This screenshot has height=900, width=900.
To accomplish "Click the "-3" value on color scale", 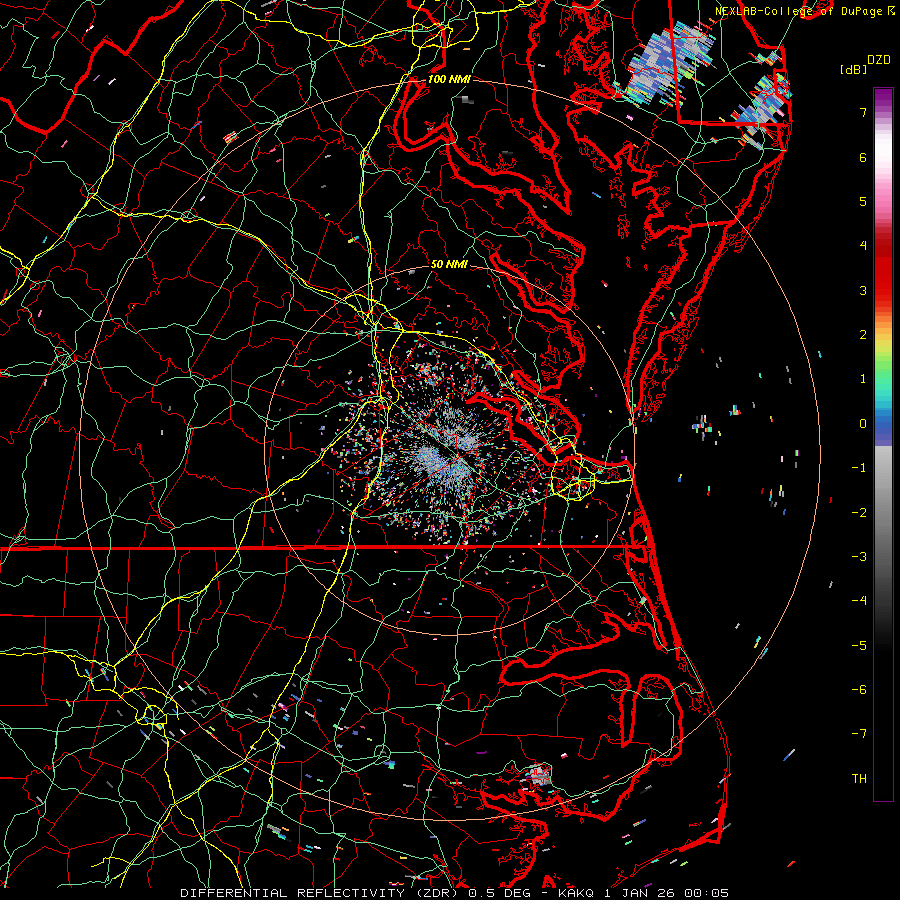I will (859, 557).
